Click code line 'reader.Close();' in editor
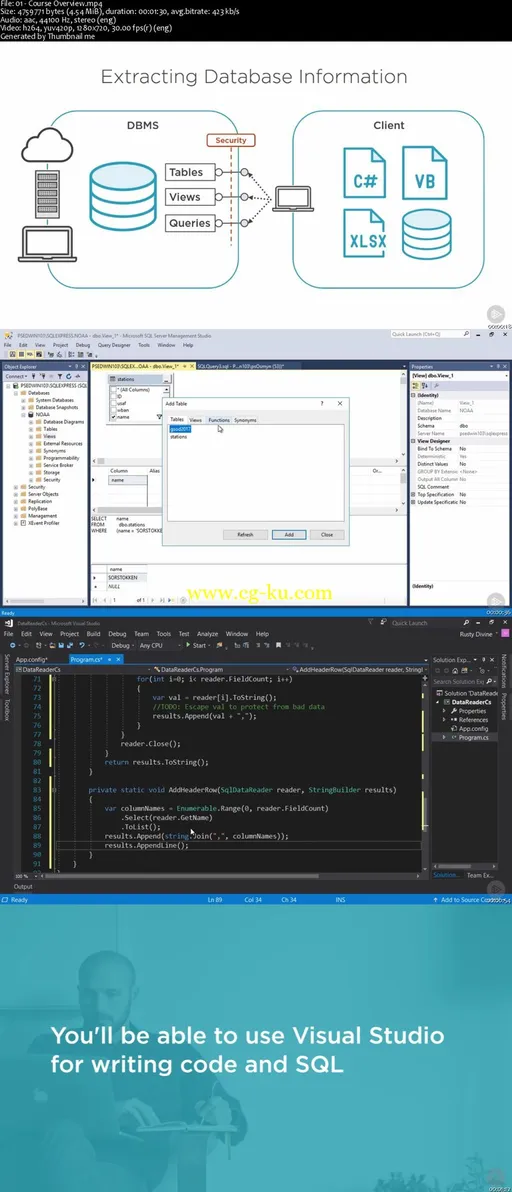This screenshot has height=1192, width=512. click(150, 743)
